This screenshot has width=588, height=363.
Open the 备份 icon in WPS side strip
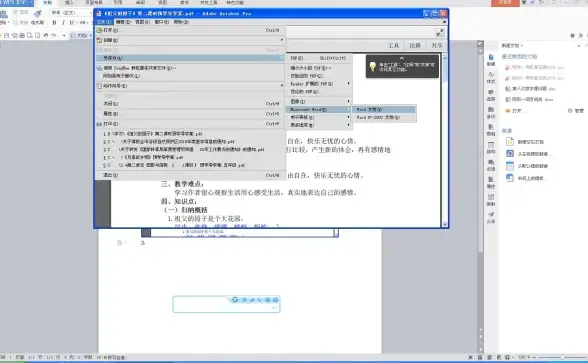(x=491, y=112)
